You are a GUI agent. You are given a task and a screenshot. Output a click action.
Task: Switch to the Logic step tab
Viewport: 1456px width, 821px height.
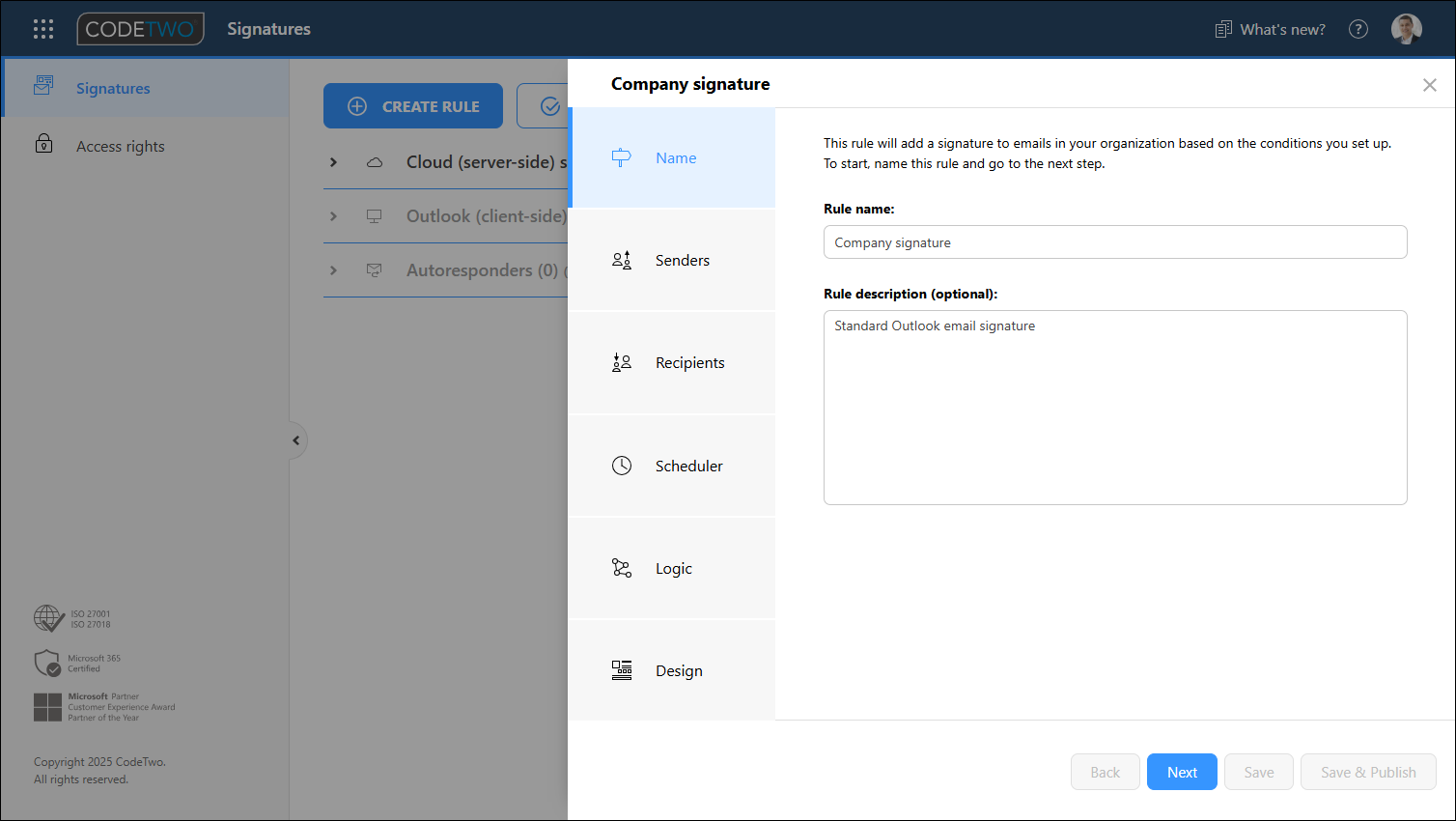pyautogui.click(x=672, y=568)
